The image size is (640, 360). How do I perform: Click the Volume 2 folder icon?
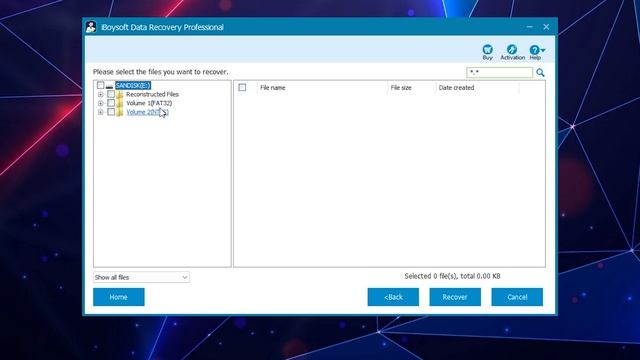pyautogui.click(x=120, y=112)
